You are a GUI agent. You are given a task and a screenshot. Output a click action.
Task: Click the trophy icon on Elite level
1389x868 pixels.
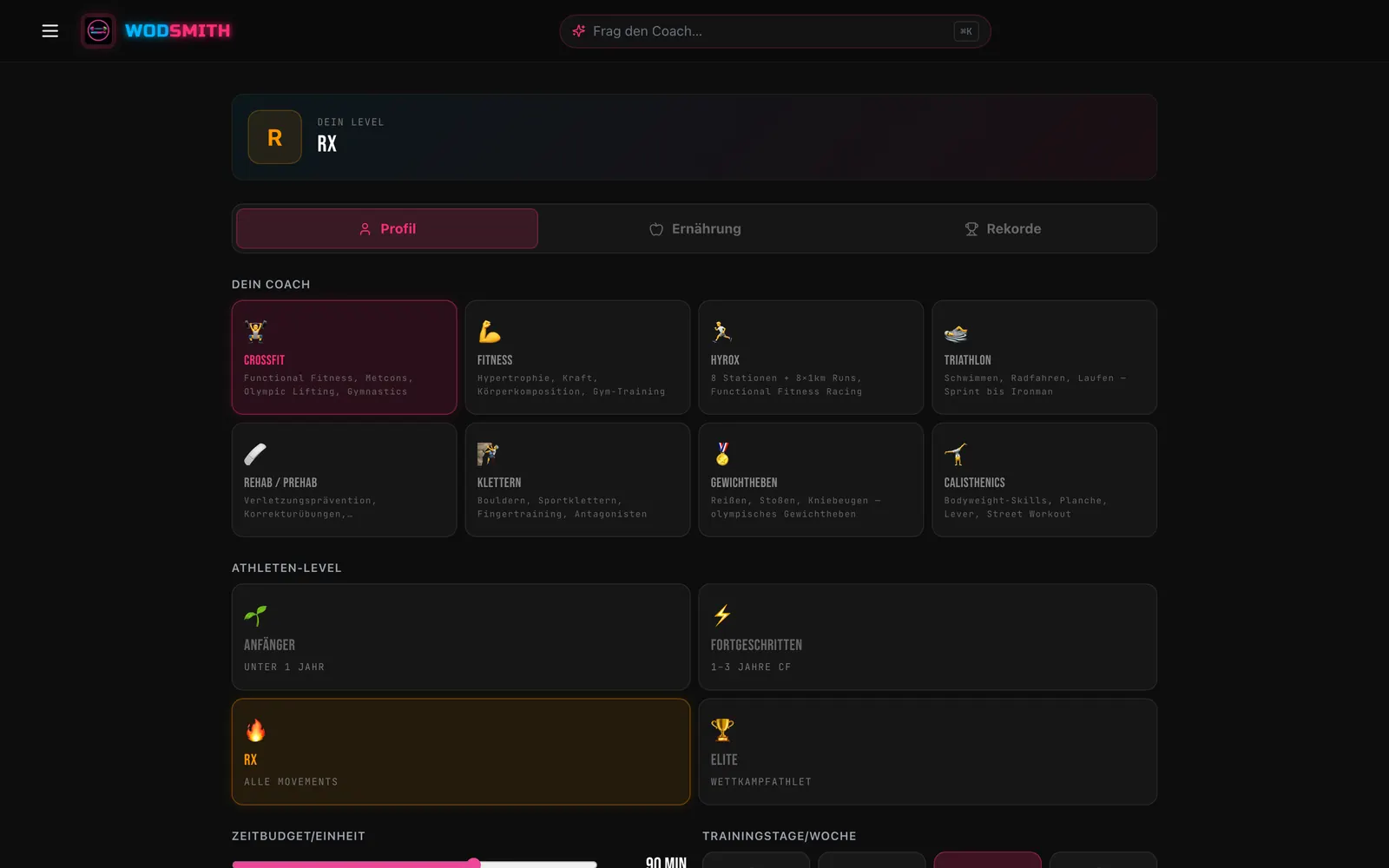coord(722,730)
